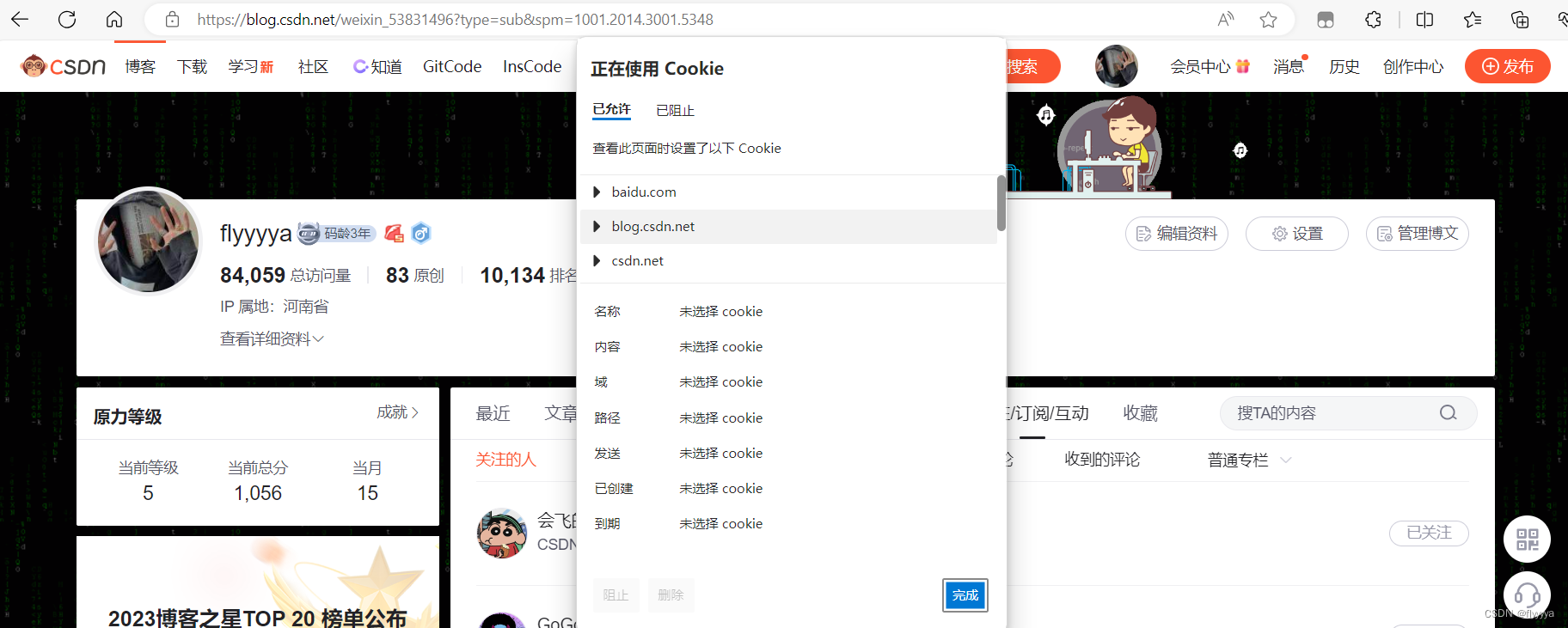Open the collections icon
The width and height of the screenshot is (1568, 628).
(x=1519, y=19)
